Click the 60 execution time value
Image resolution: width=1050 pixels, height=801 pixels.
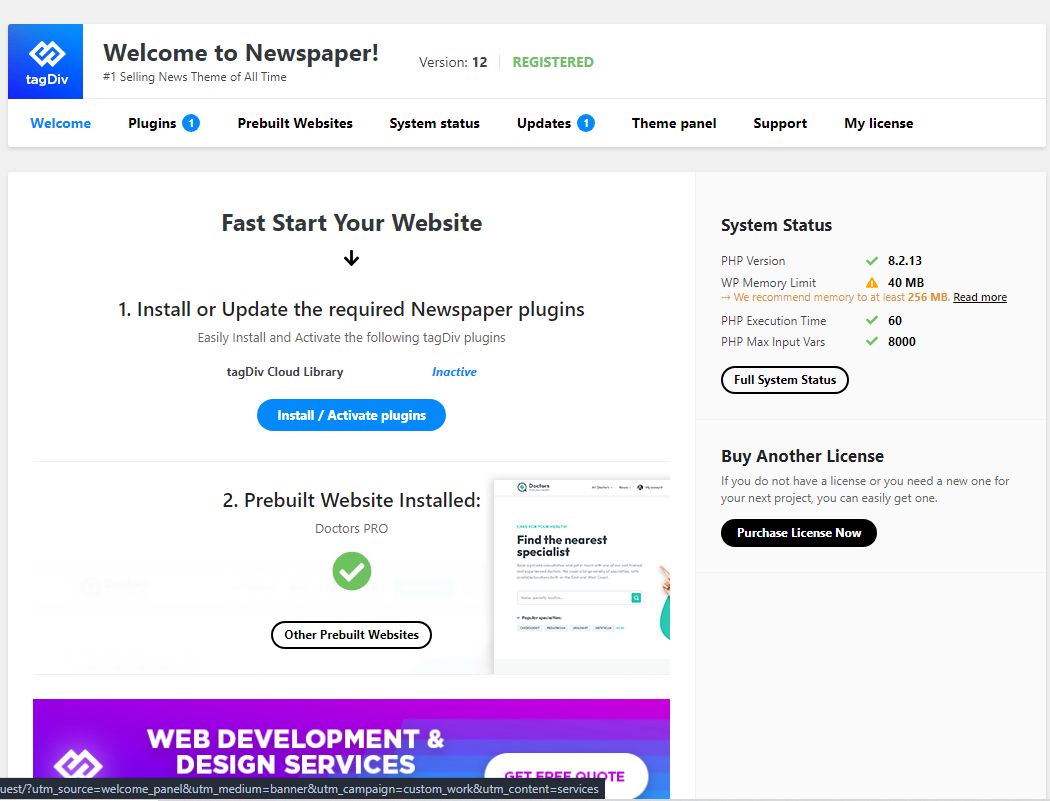895,321
